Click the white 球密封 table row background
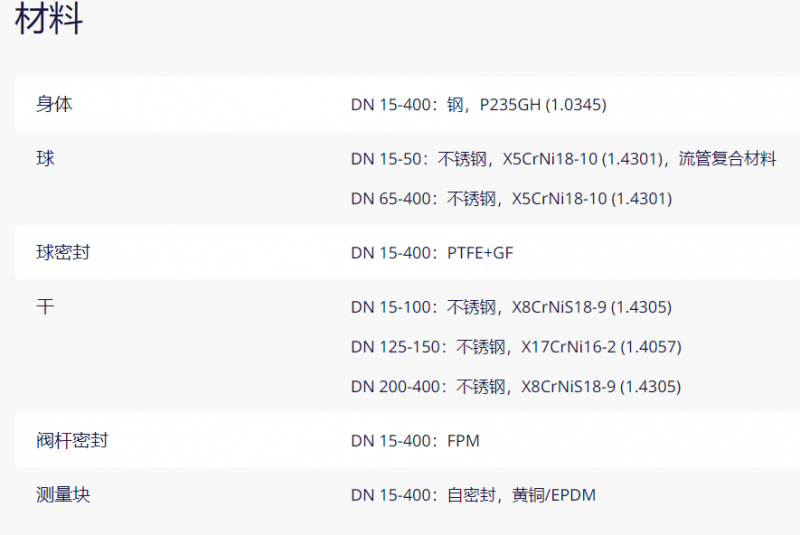The image size is (800, 535). [407, 252]
